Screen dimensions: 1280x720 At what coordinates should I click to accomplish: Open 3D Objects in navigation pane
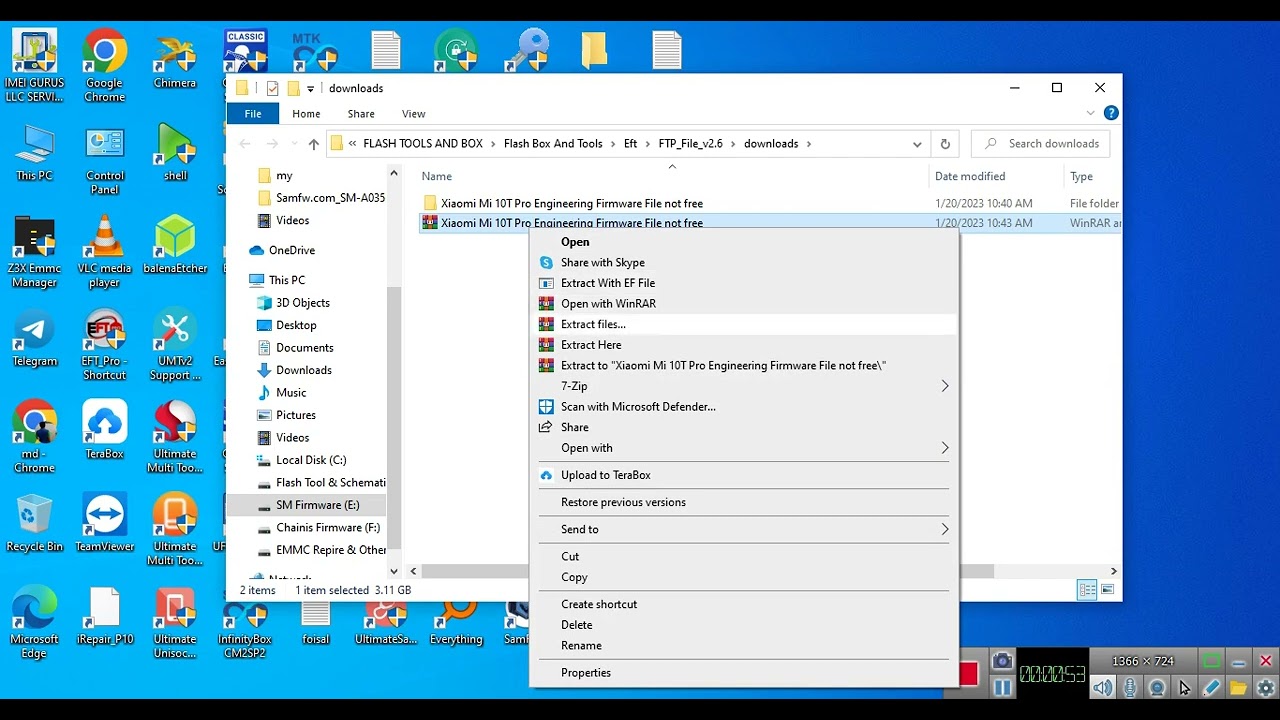(302, 303)
